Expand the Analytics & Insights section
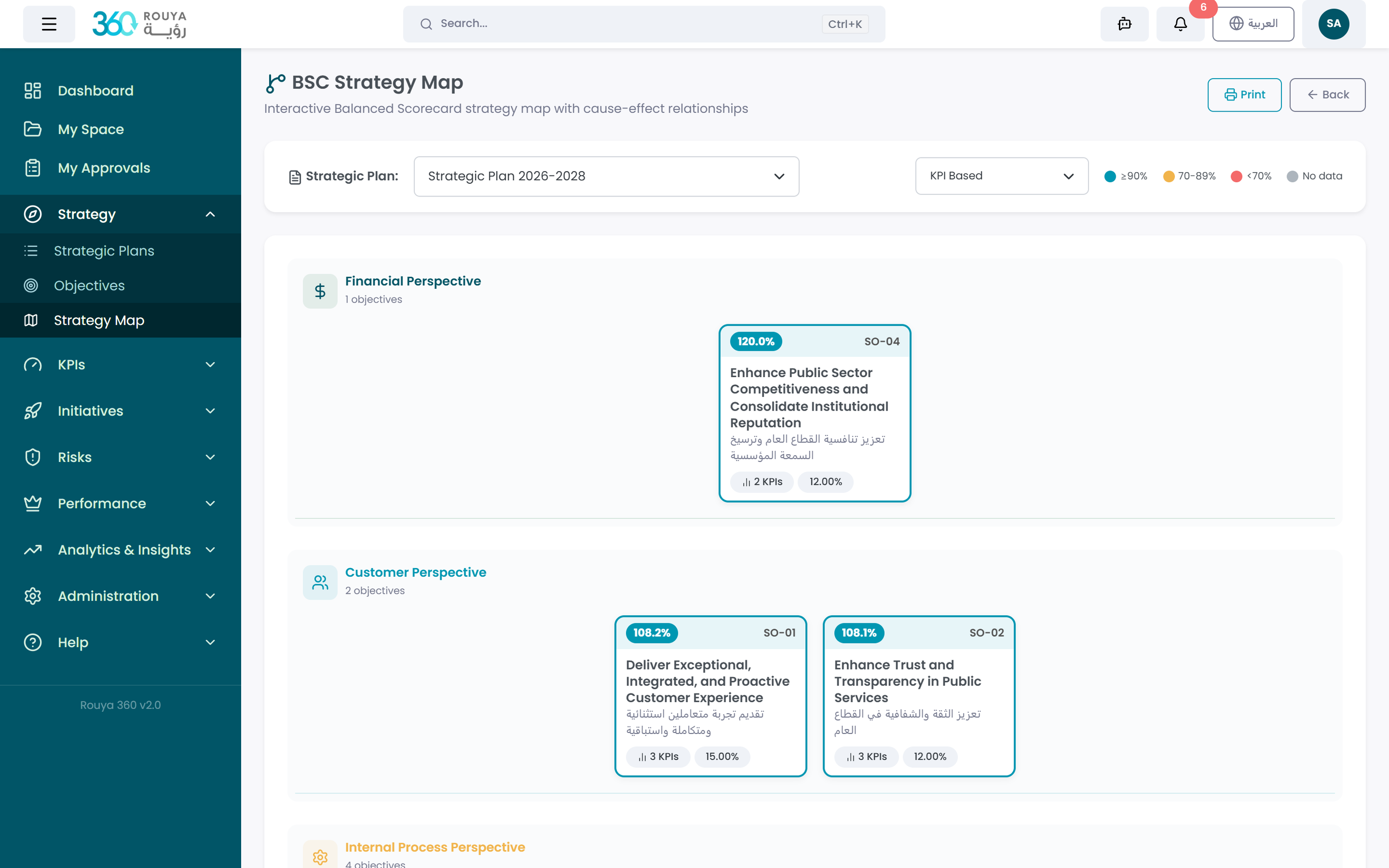 pos(210,549)
